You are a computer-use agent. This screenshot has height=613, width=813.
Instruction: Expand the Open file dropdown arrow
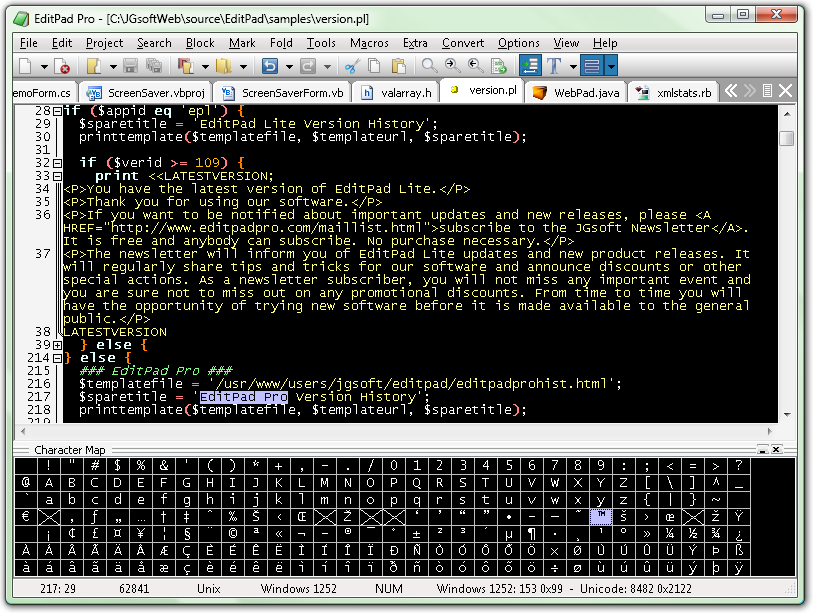pos(113,66)
